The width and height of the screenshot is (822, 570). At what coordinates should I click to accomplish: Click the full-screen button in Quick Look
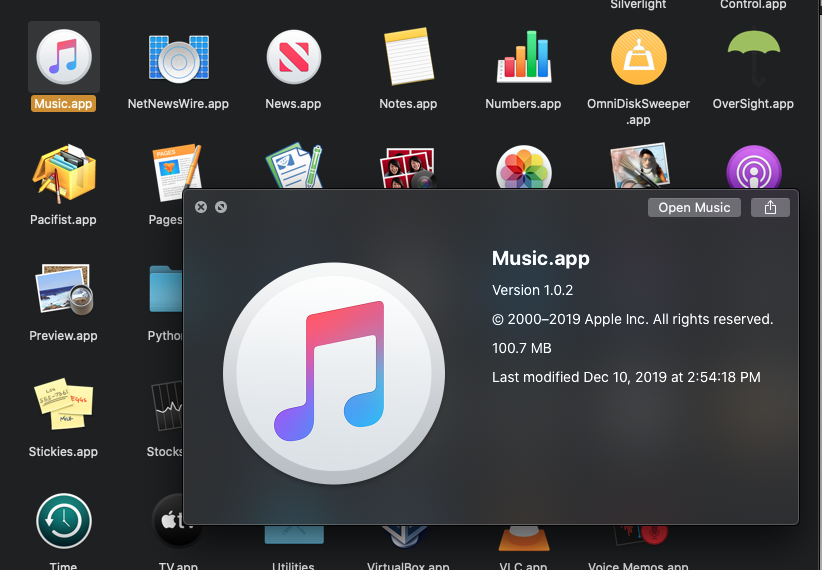point(221,207)
